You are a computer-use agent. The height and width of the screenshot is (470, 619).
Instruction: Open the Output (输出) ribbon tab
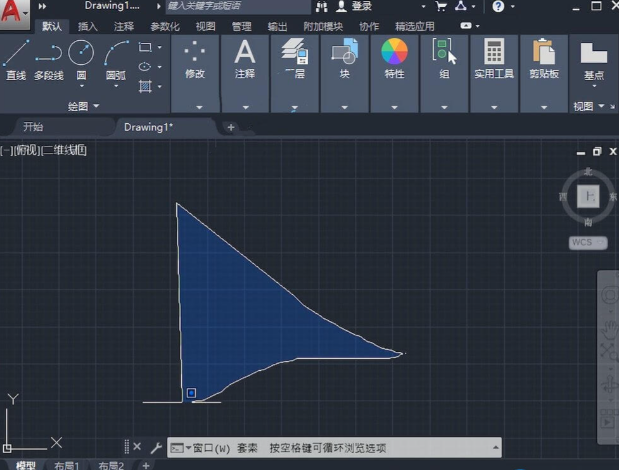[277, 26]
